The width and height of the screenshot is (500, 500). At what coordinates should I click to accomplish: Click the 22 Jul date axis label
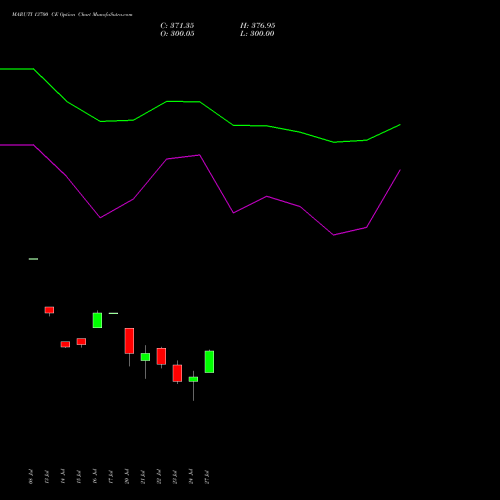pos(159,477)
